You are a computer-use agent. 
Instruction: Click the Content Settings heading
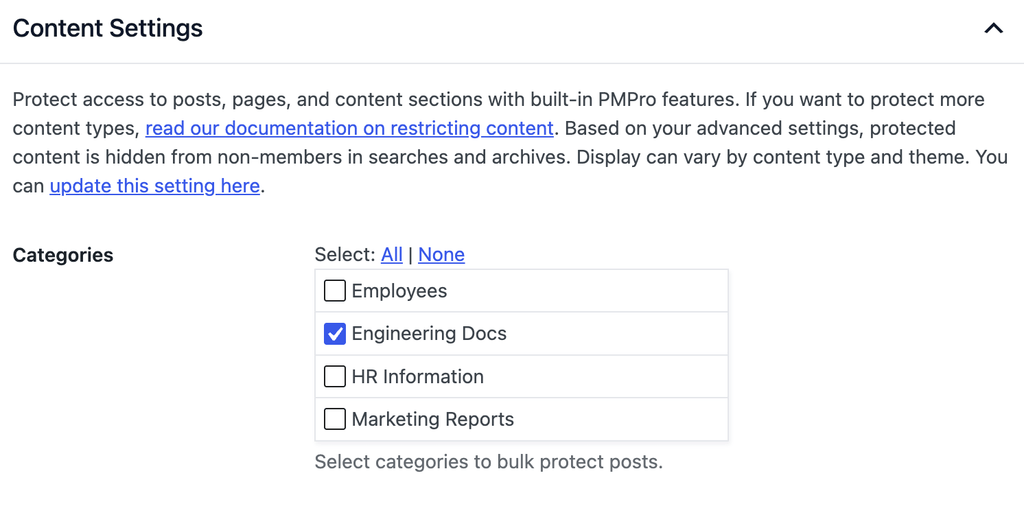(x=108, y=29)
